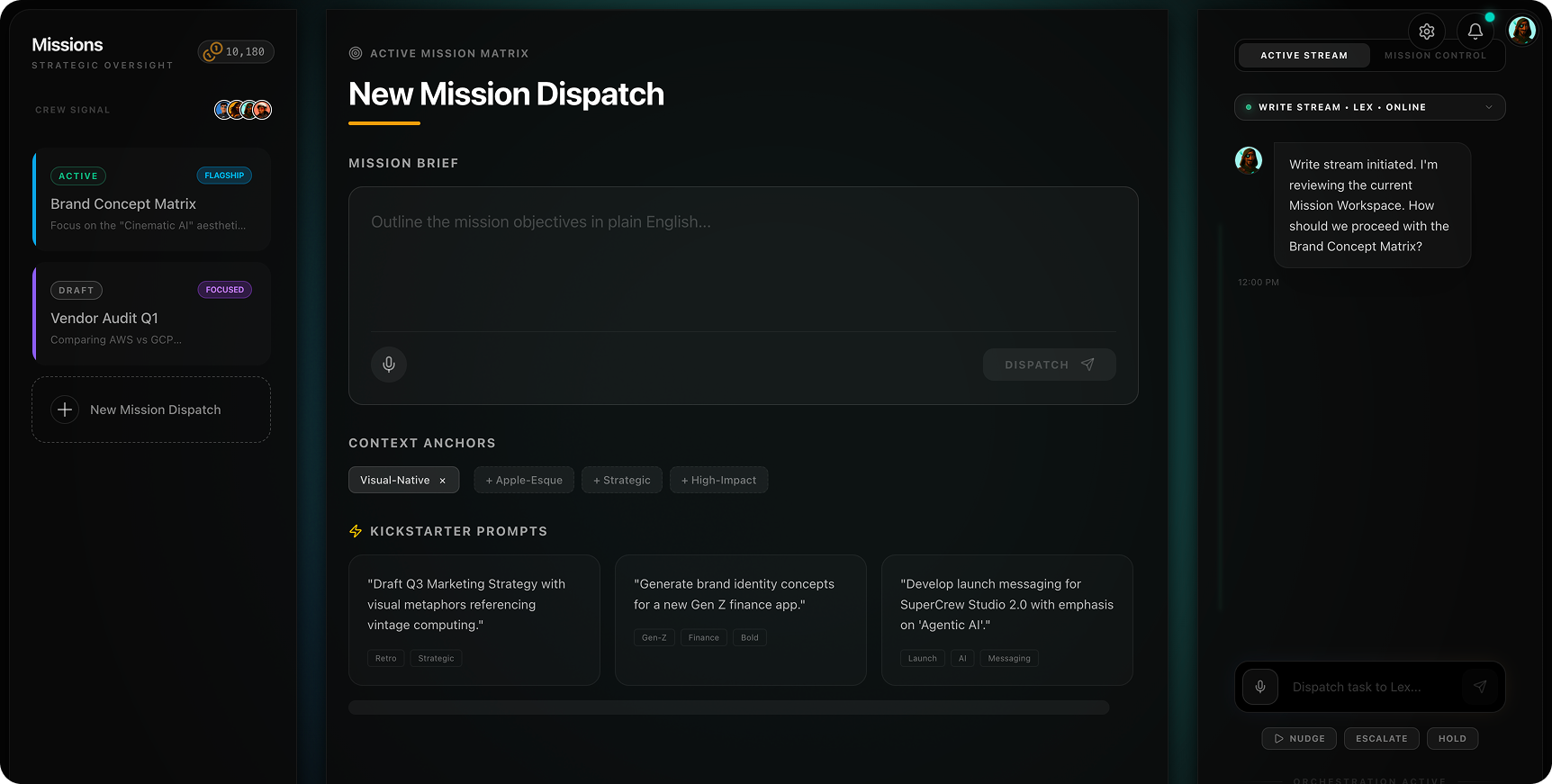Open notifications bell icon
Image resolution: width=1552 pixels, height=784 pixels.
pyautogui.click(x=1475, y=32)
